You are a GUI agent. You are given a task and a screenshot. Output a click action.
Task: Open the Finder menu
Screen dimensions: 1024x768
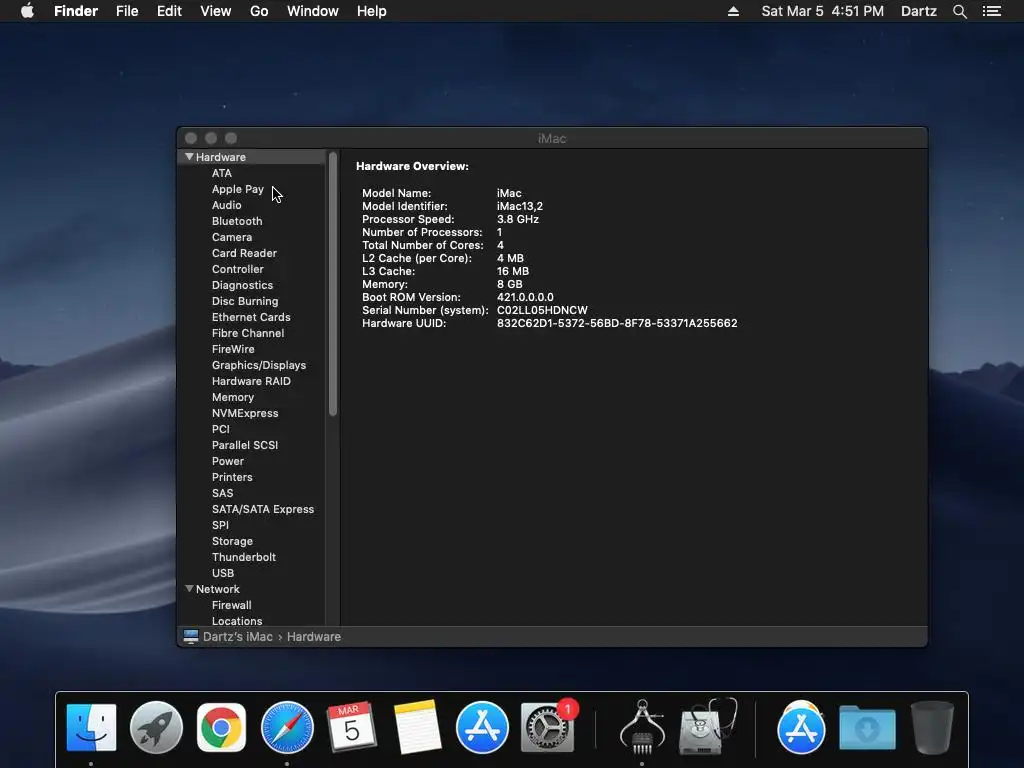pyautogui.click(x=76, y=11)
